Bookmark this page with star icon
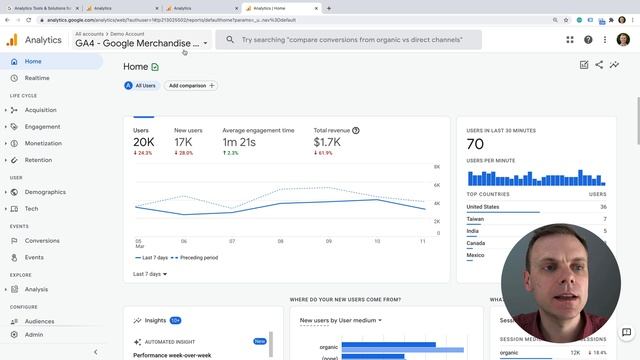 [x=566, y=20]
